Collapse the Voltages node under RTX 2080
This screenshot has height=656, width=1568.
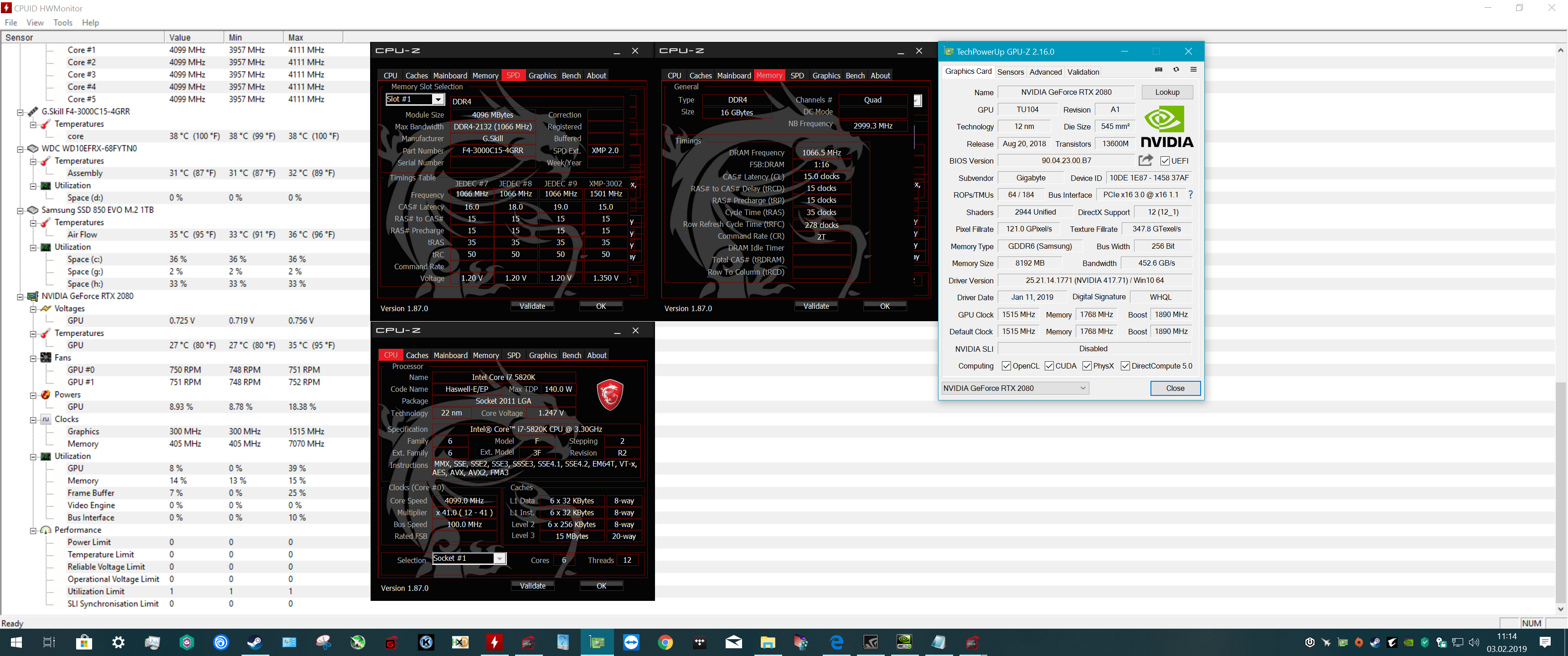tap(33, 308)
